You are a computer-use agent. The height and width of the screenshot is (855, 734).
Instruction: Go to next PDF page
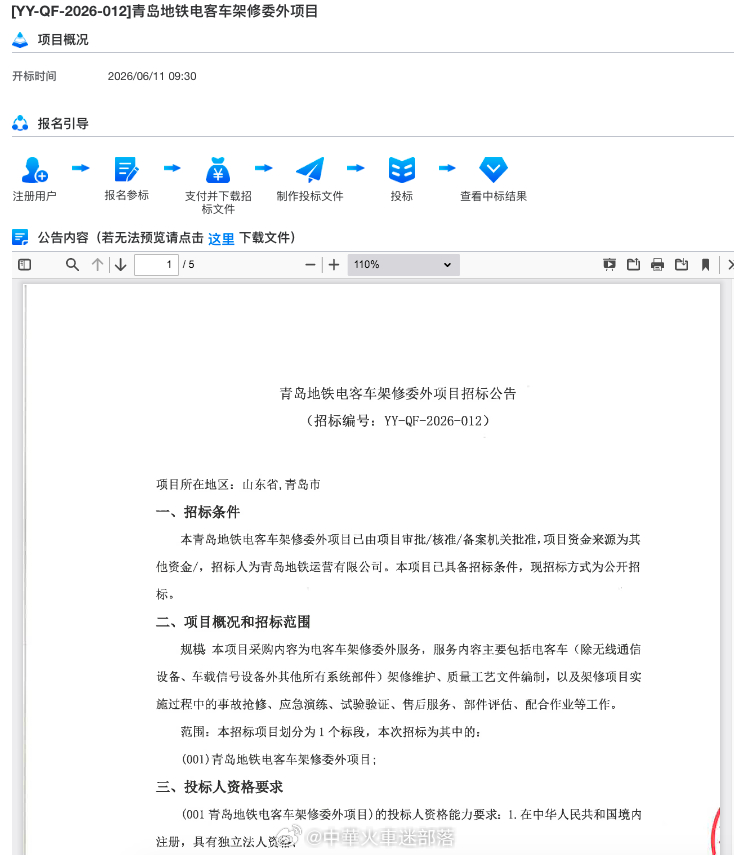click(x=121, y=265)
